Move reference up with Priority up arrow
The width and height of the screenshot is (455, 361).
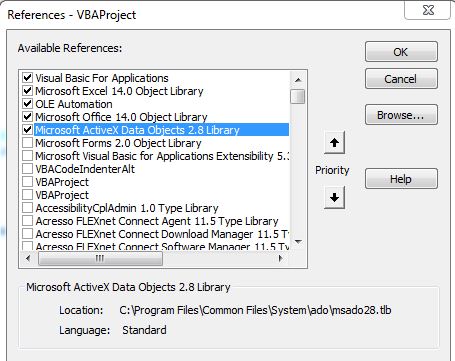coord(334,143)
